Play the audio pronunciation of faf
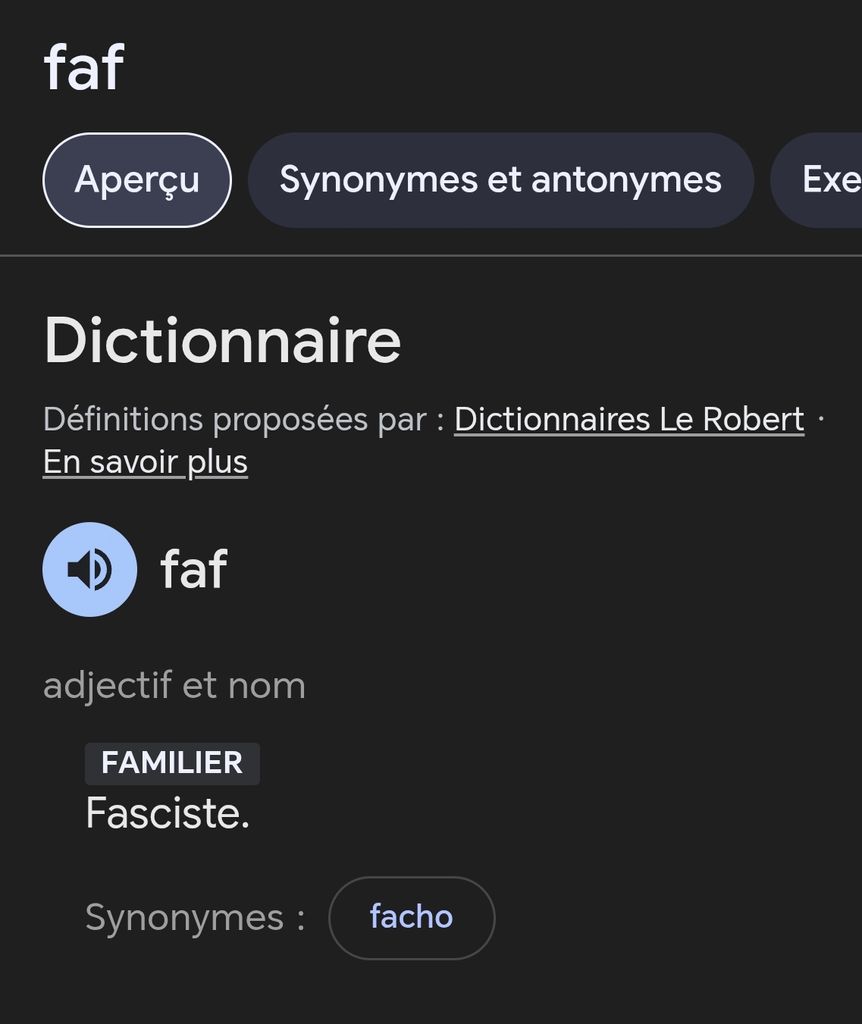Viewport: 862px width, 1024px height. 90,569
